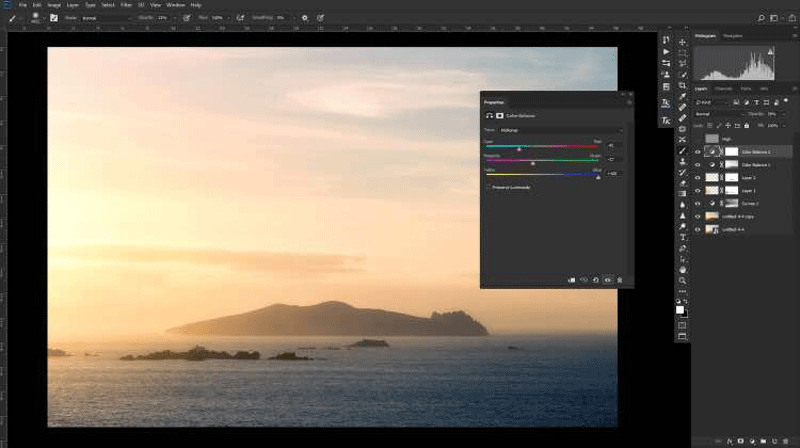Open the lower TK panel icon
The height and width of the screenshot is (448, 800).
point(666,120)
